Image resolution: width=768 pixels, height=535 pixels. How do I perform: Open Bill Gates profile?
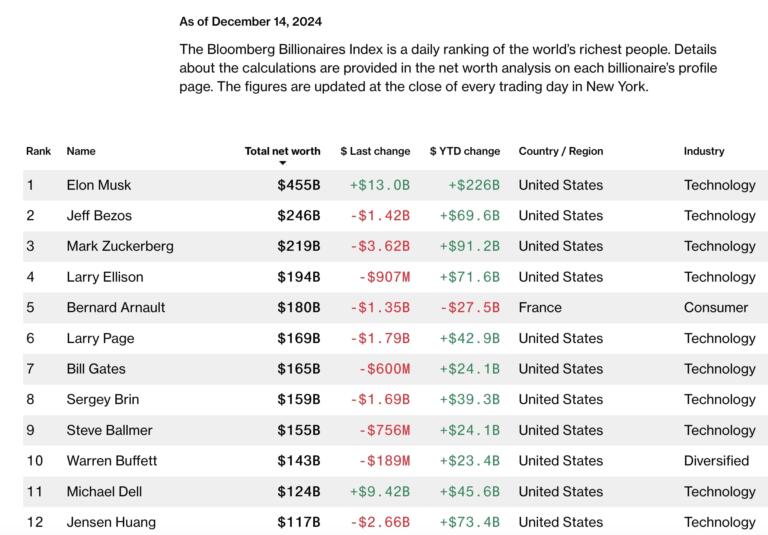[94, 369]
